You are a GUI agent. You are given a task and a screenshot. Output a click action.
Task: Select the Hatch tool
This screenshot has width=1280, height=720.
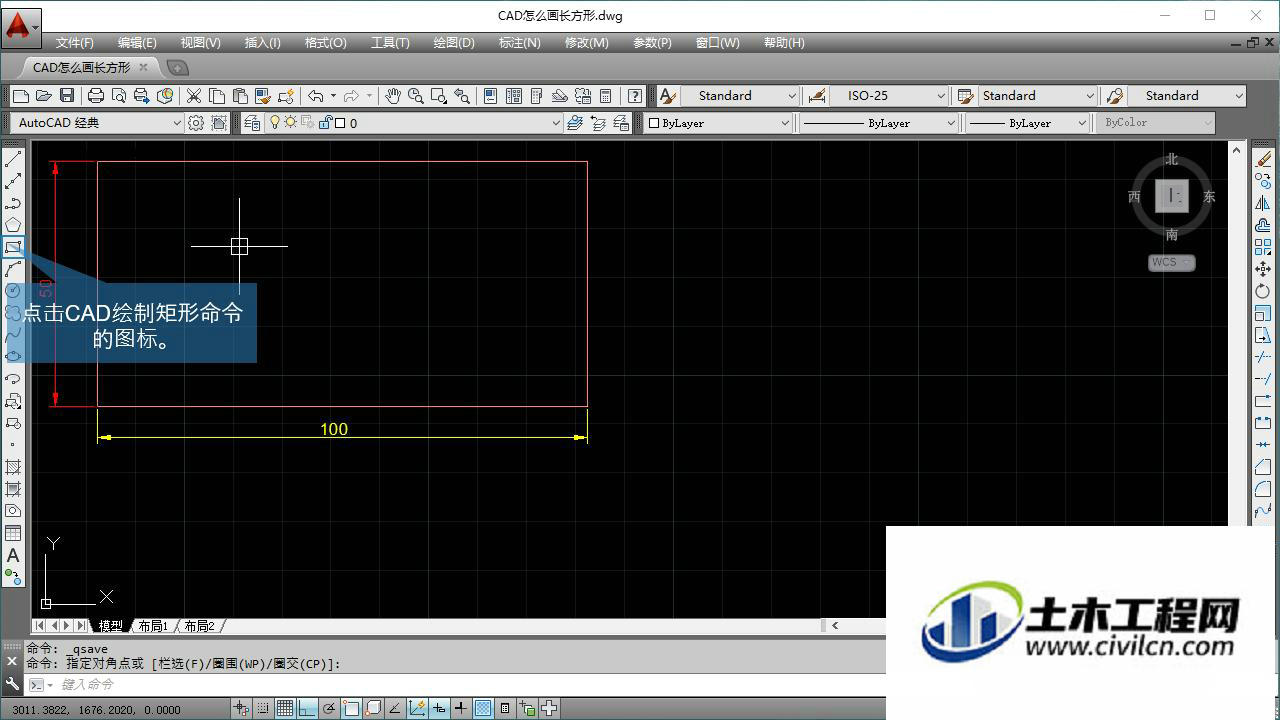tap(13, 467)
